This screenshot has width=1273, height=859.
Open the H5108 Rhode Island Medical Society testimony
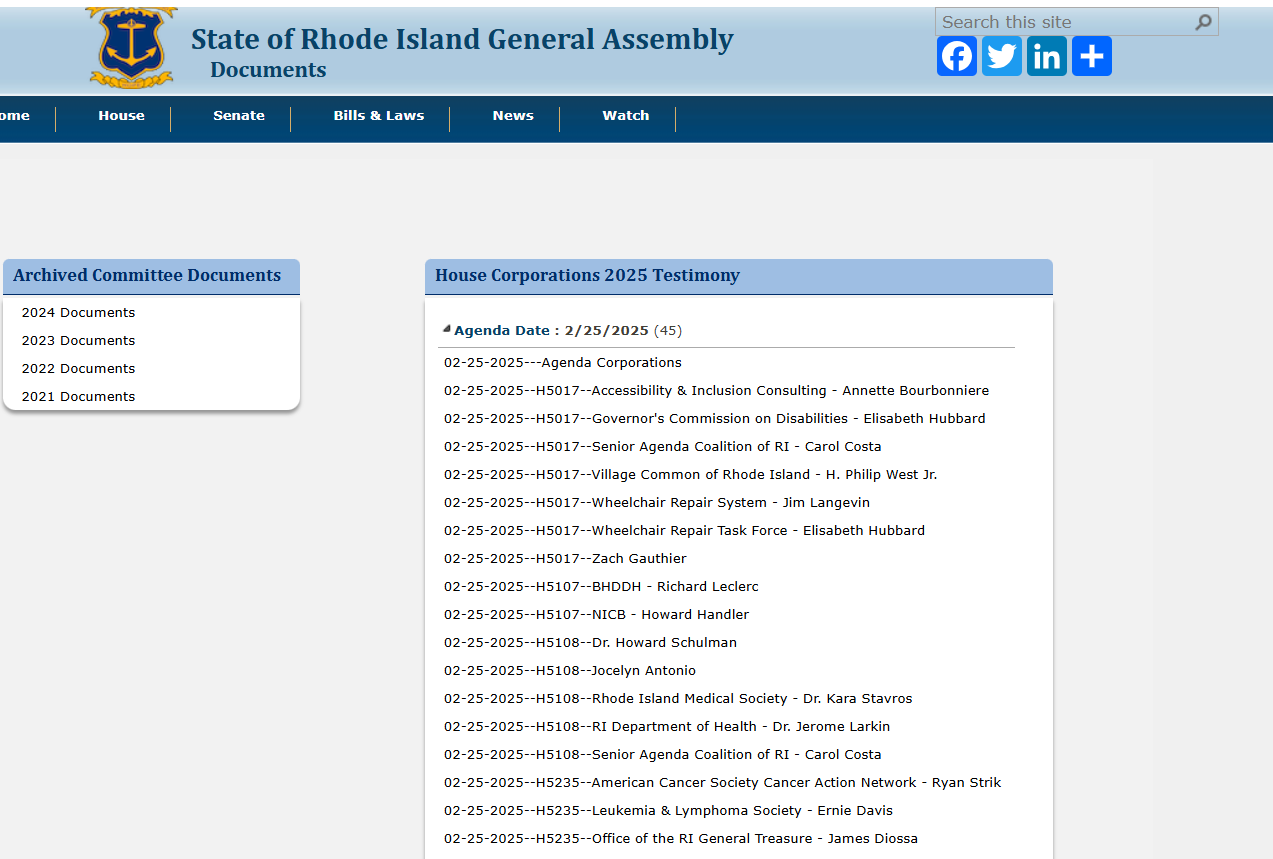(x=678, y=698)
